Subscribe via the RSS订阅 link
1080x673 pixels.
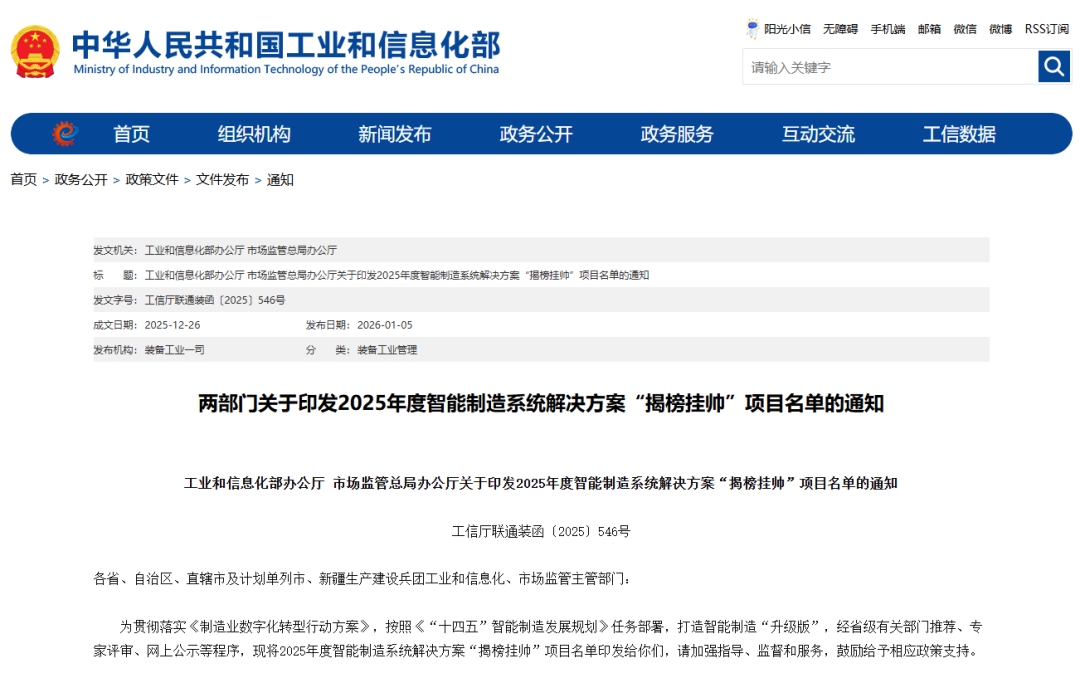(1046, 29)
